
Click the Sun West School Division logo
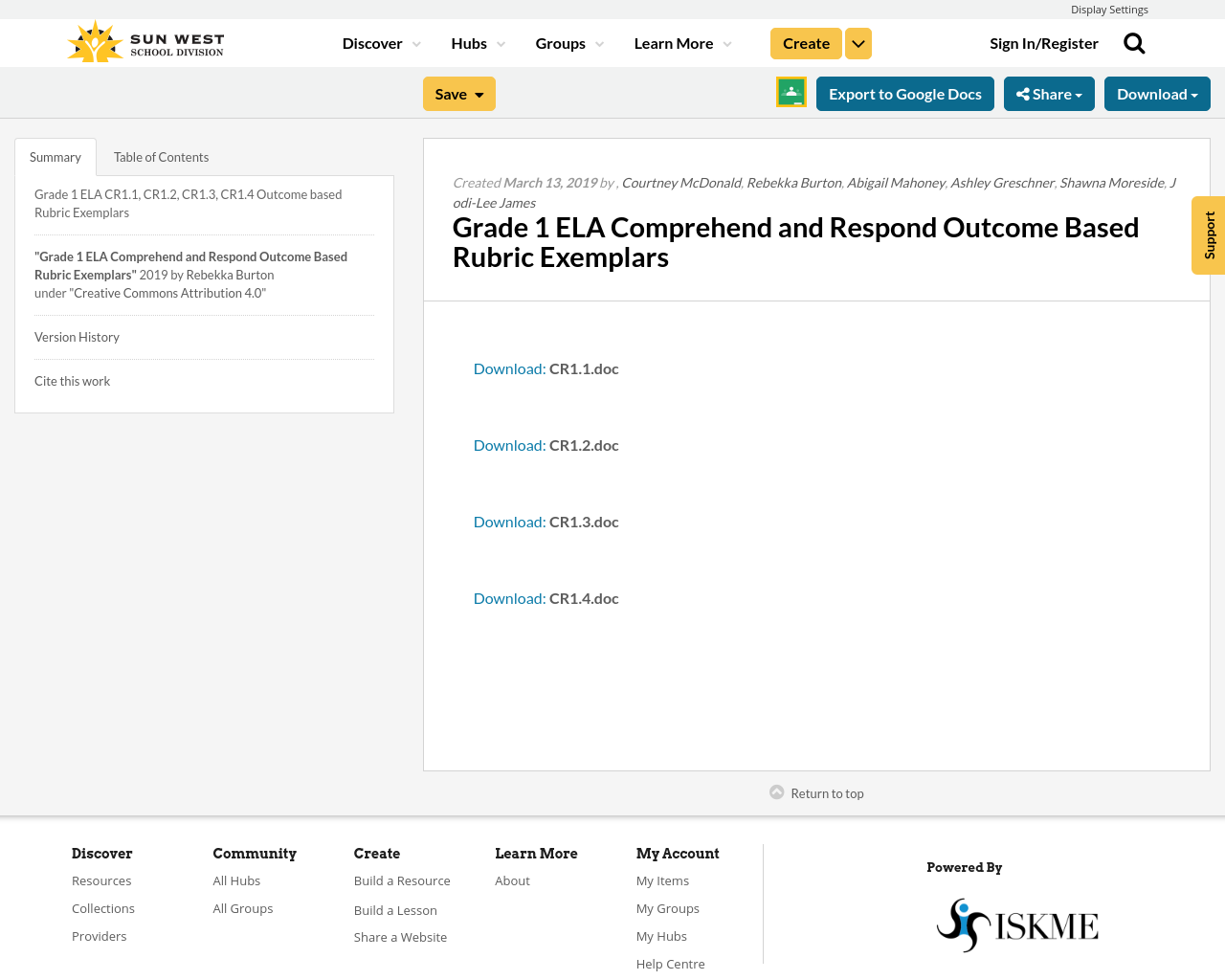coord(145,43)
